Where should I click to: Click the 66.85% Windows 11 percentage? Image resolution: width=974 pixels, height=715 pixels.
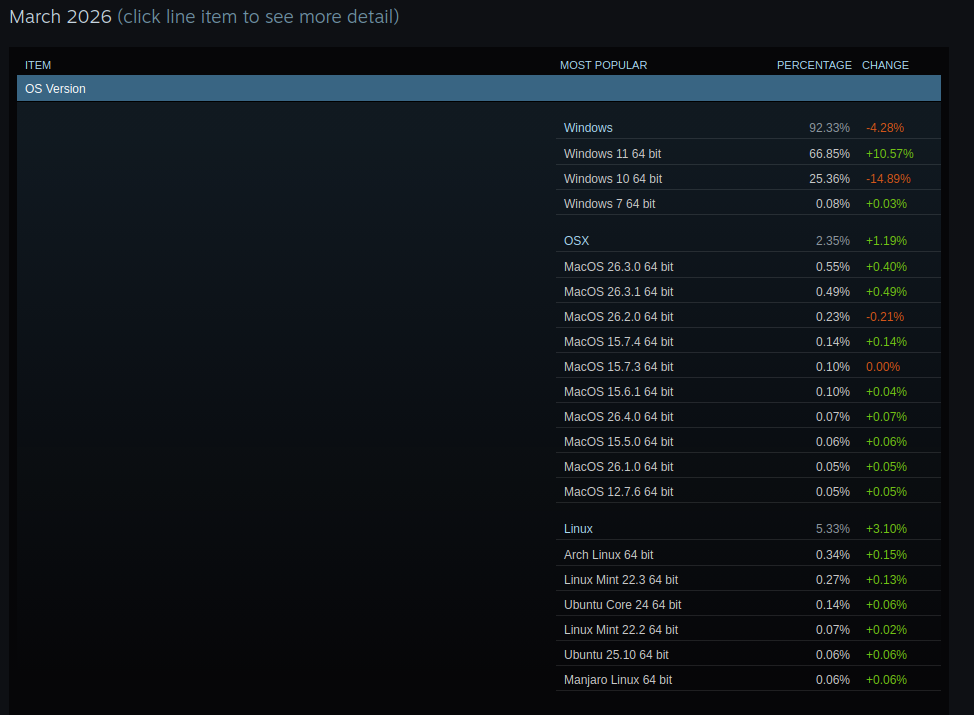click(x=829, y=153)
